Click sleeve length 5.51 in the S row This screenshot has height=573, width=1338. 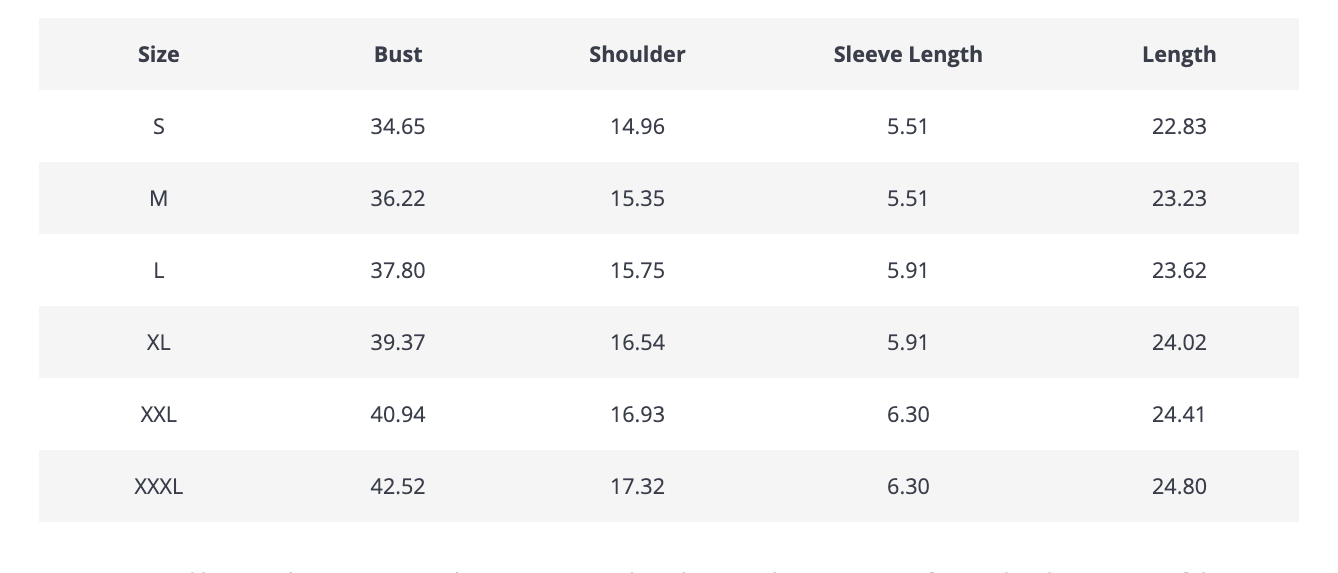[x=908, y=126]
